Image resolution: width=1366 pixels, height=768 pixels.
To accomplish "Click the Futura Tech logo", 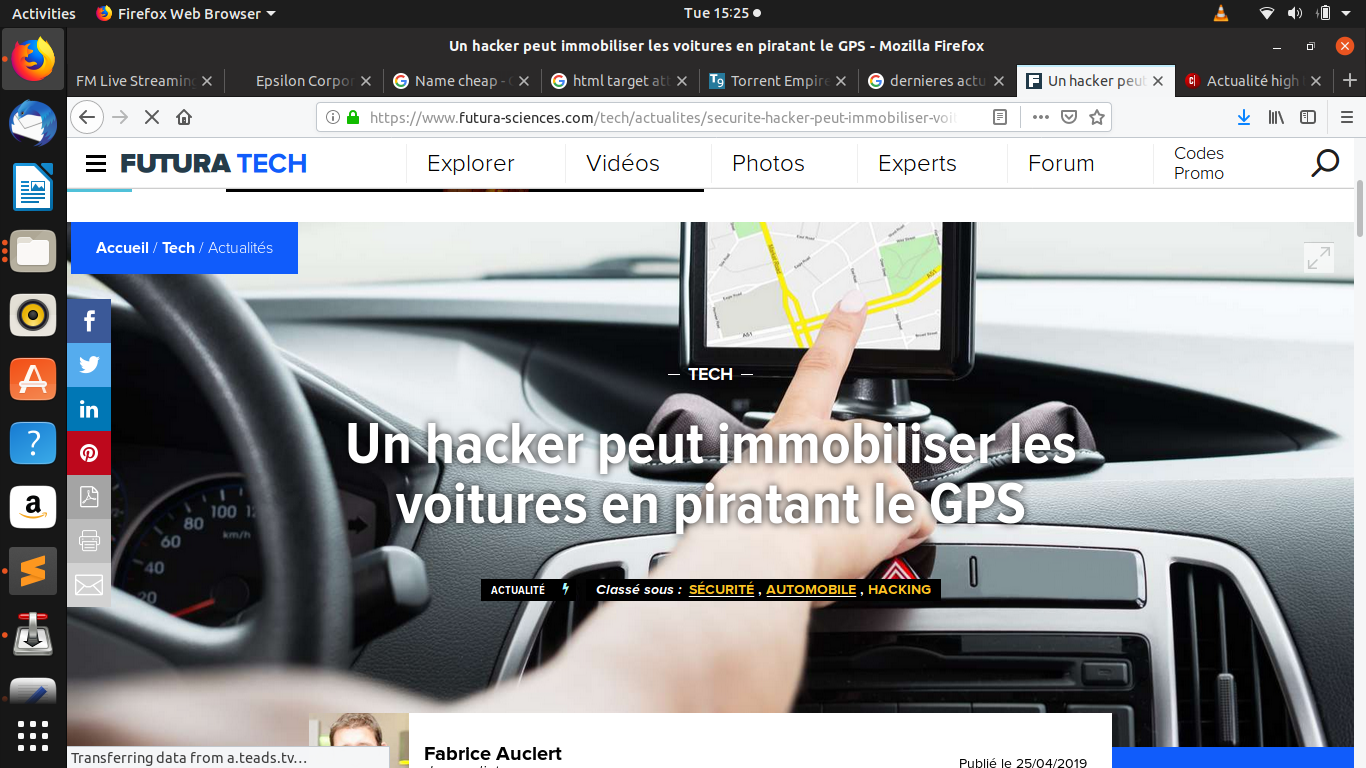I will 214,163.
